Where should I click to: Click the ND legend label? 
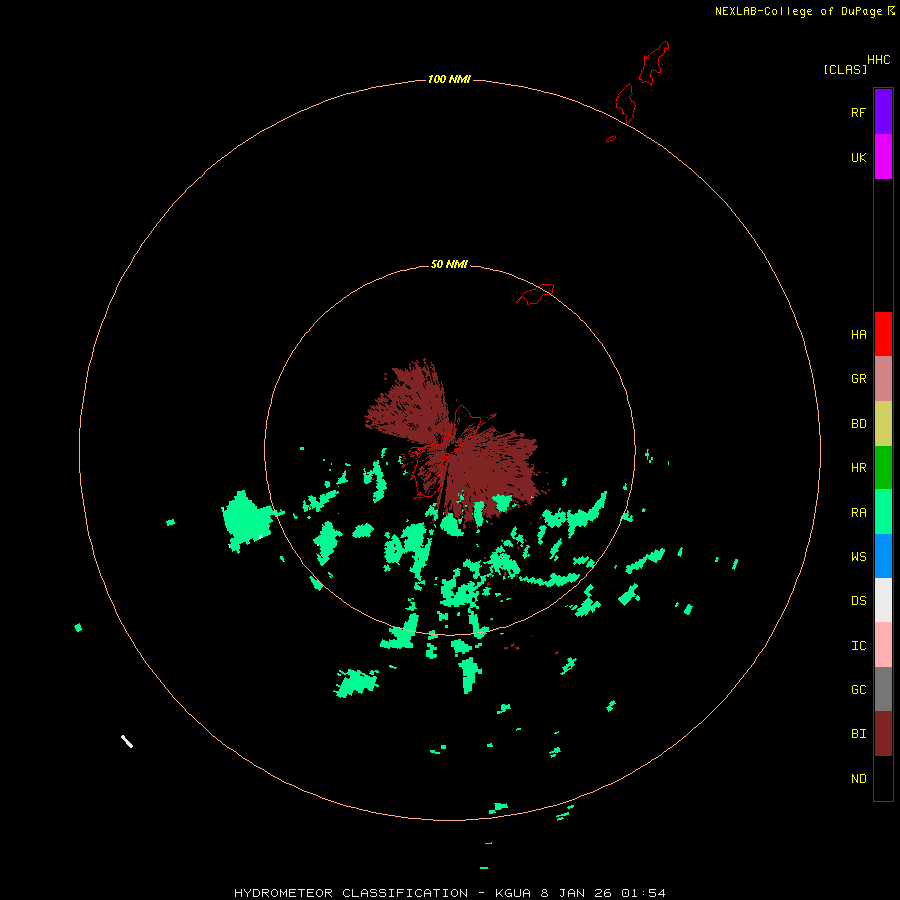point(858,778)
